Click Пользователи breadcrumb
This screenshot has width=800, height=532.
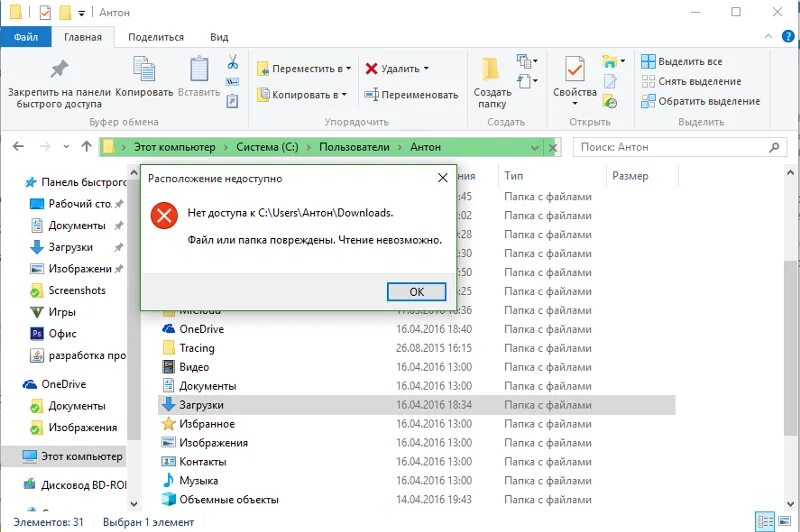pos(354,147)
